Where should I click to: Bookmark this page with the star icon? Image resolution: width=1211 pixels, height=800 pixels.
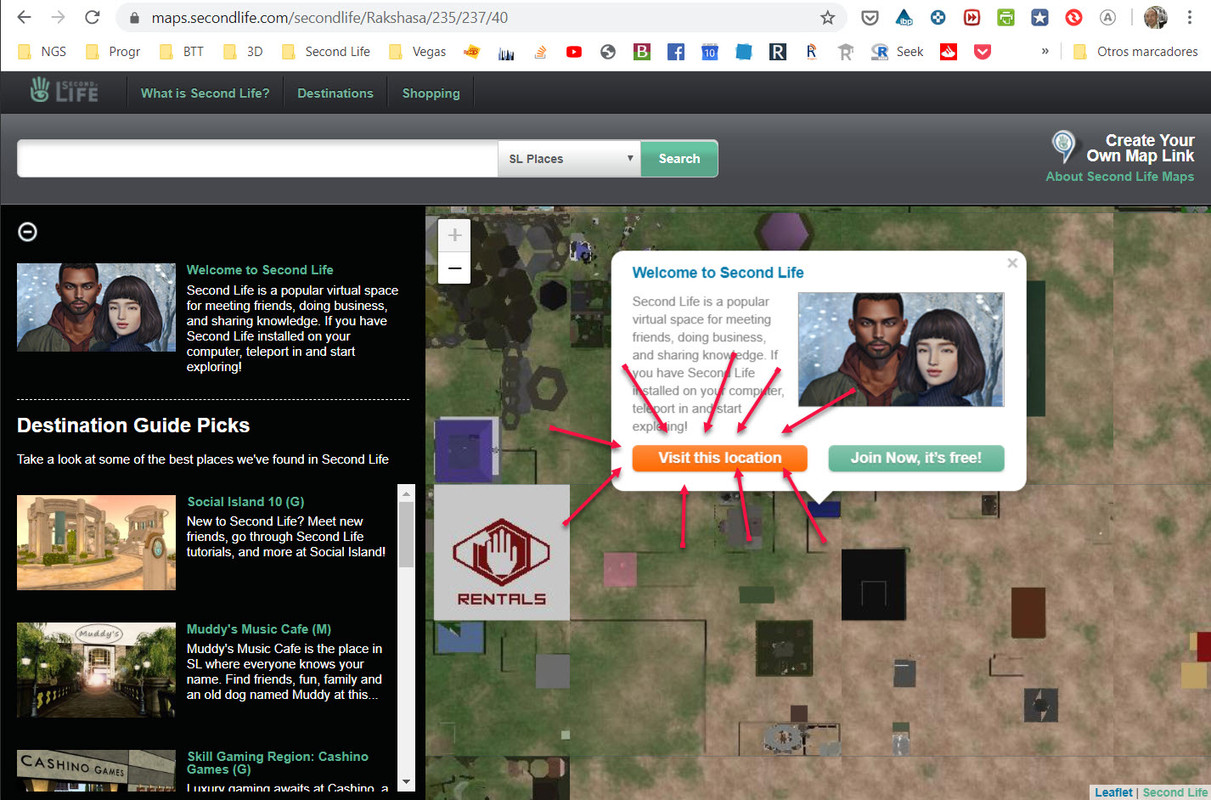pos(827,18)
